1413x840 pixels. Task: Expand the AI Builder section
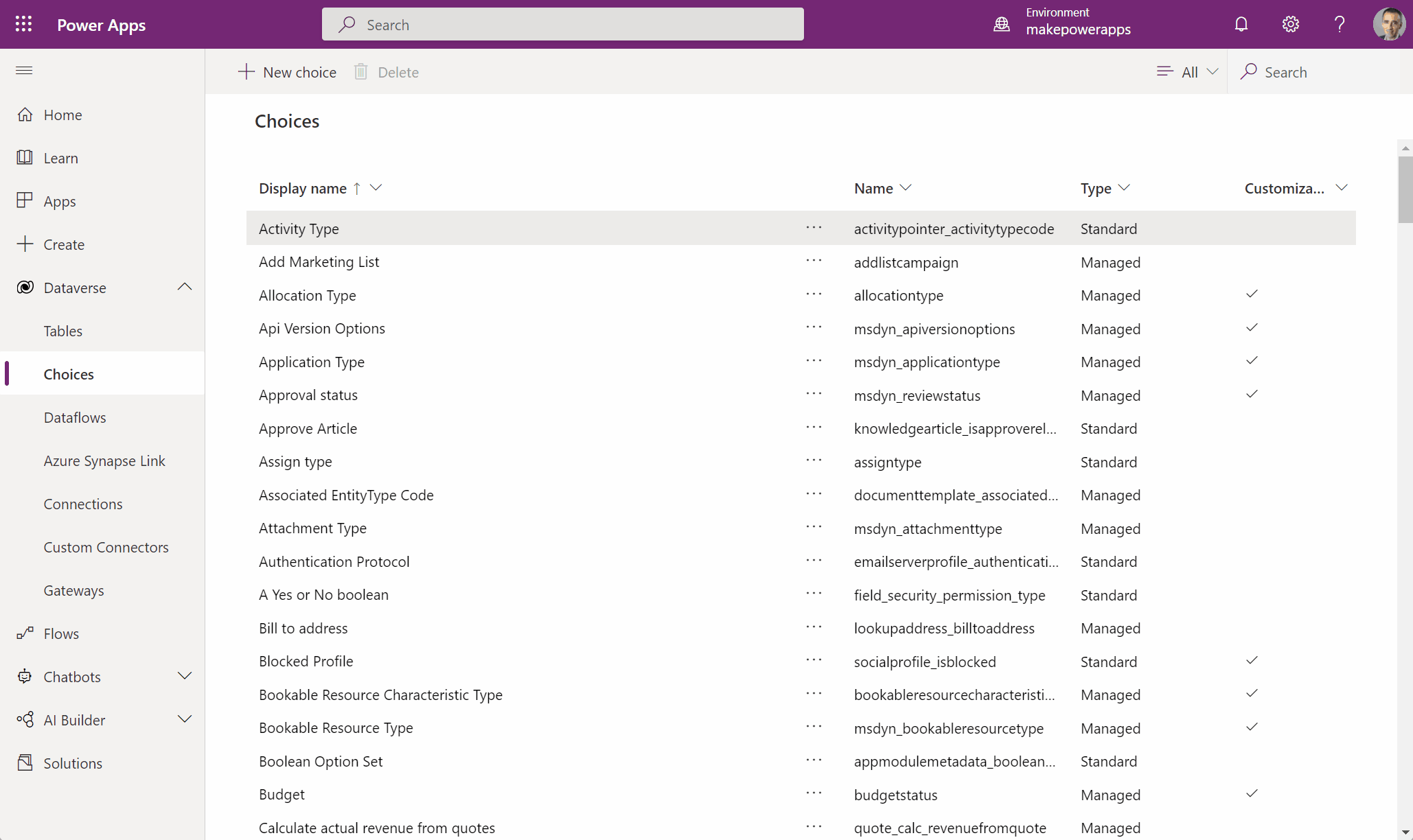pos(184,719)
